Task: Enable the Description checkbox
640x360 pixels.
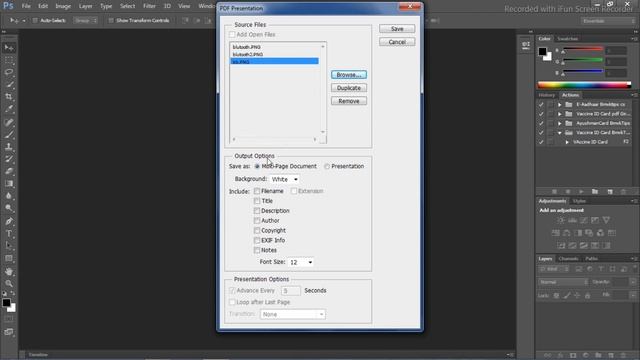Action: 257,211
